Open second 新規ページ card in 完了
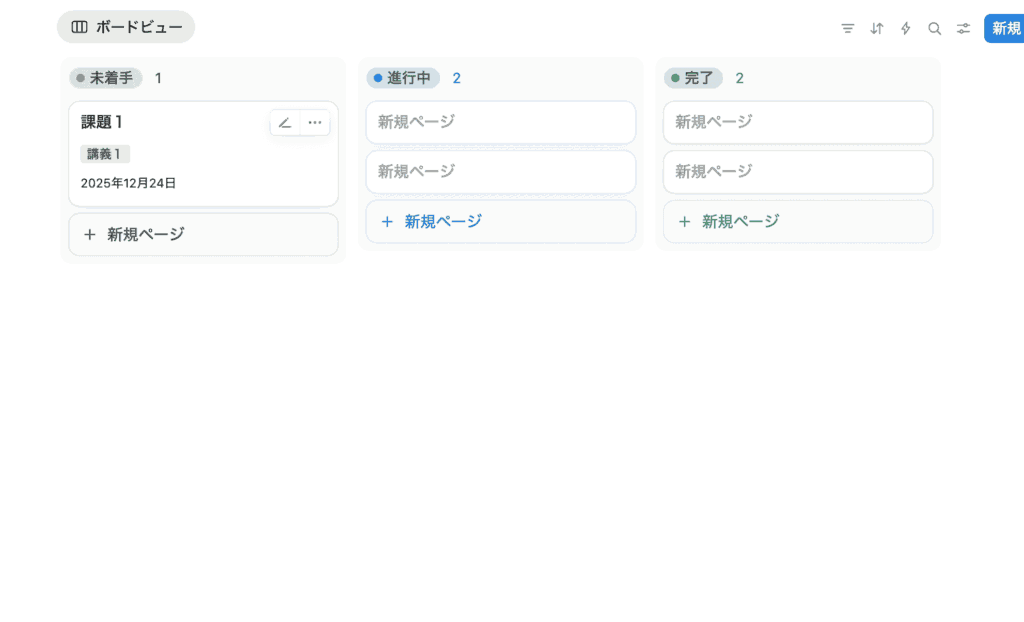Image resolution: width=1024 pixels, height=622 pixels. tap(797, 172)
